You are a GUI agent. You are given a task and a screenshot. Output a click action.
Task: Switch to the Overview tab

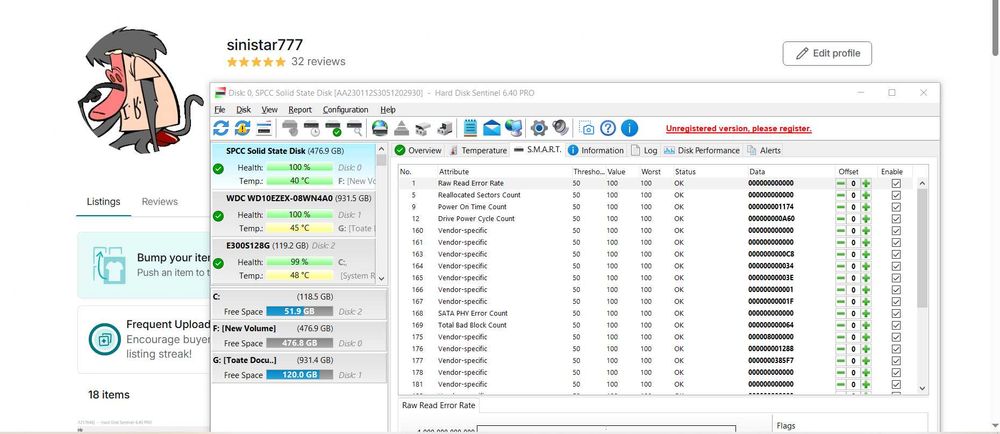(x=418, y=150)
